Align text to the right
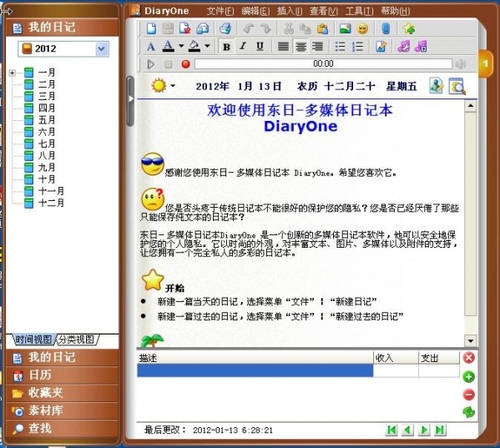 pyautogui.click(x=317, y=46)
